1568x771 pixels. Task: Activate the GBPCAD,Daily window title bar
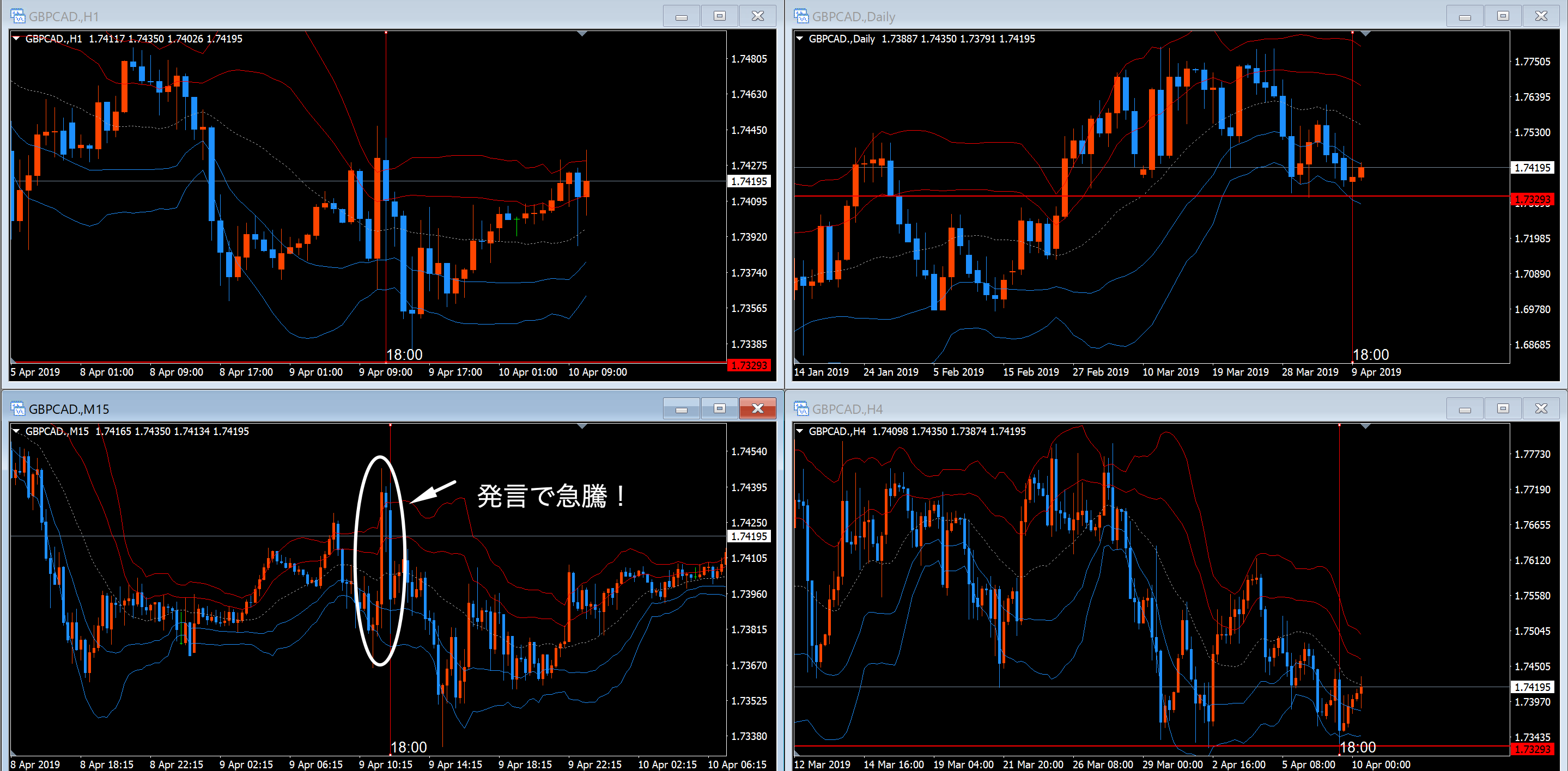pos(1096,16)
